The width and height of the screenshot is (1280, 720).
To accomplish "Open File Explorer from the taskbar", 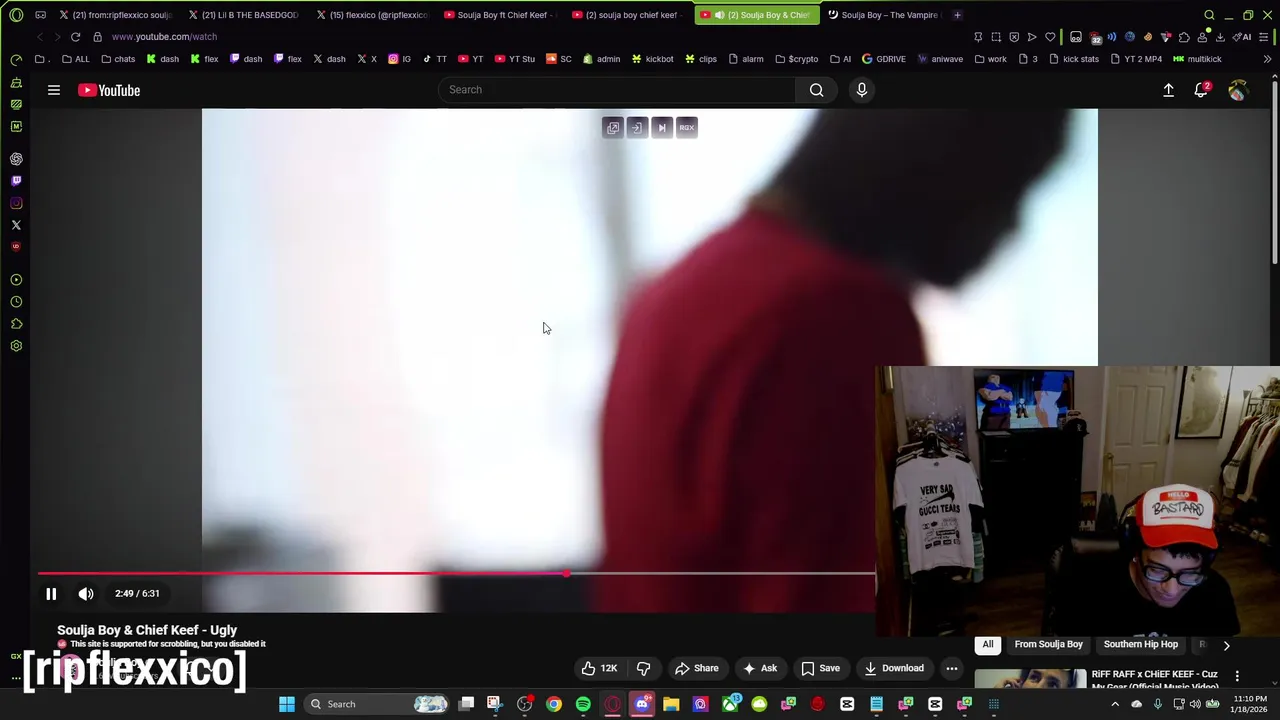I will (x=671, y=704).
